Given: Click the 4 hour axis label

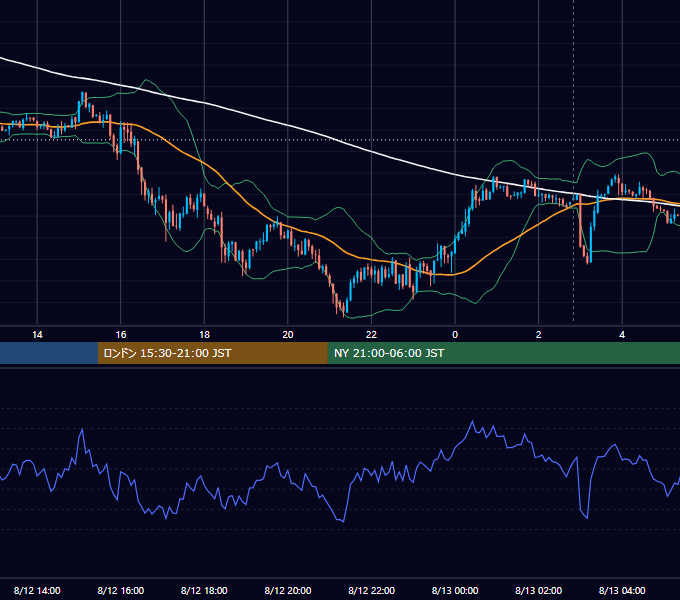Looking at the screenshot, I should (622, 335).
